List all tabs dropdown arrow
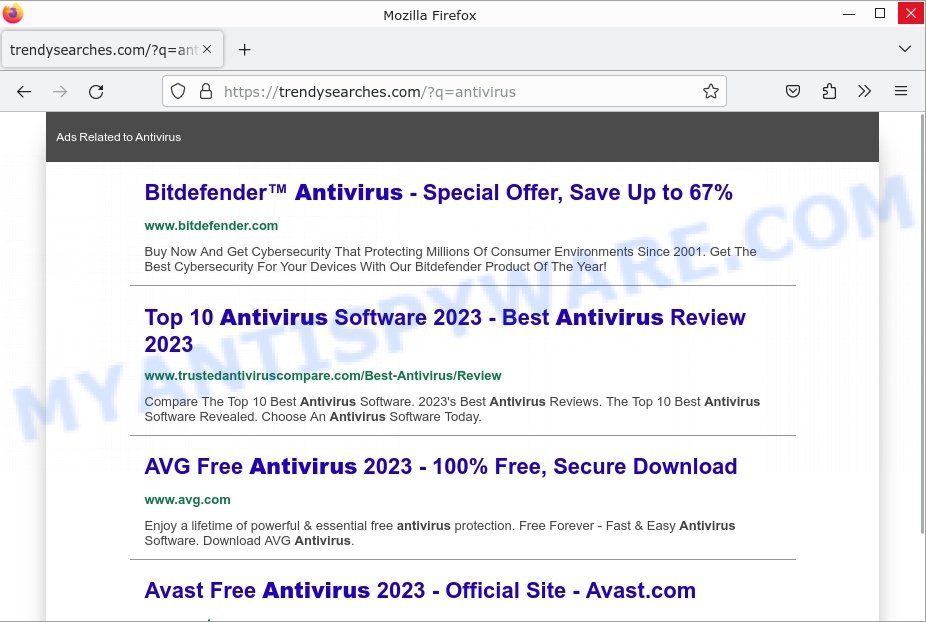The image size is (926, 622). 904,49
